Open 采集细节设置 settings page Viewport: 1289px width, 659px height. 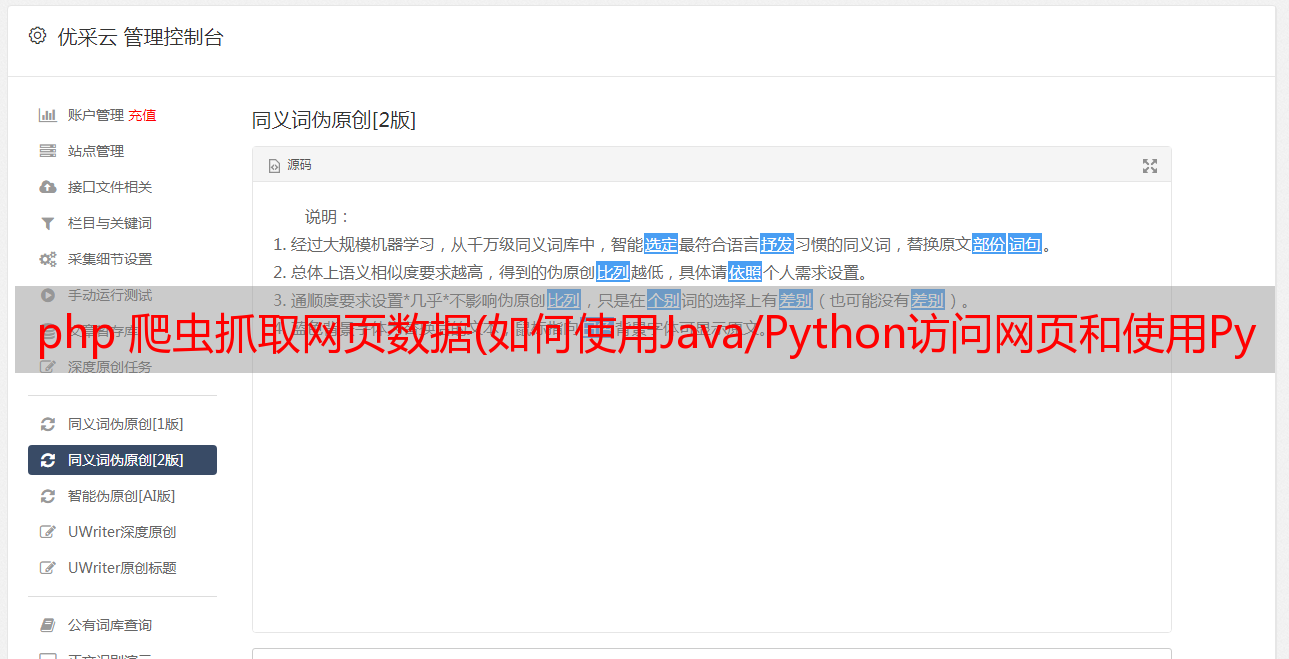pyautogui.click(x=110, y=259)
